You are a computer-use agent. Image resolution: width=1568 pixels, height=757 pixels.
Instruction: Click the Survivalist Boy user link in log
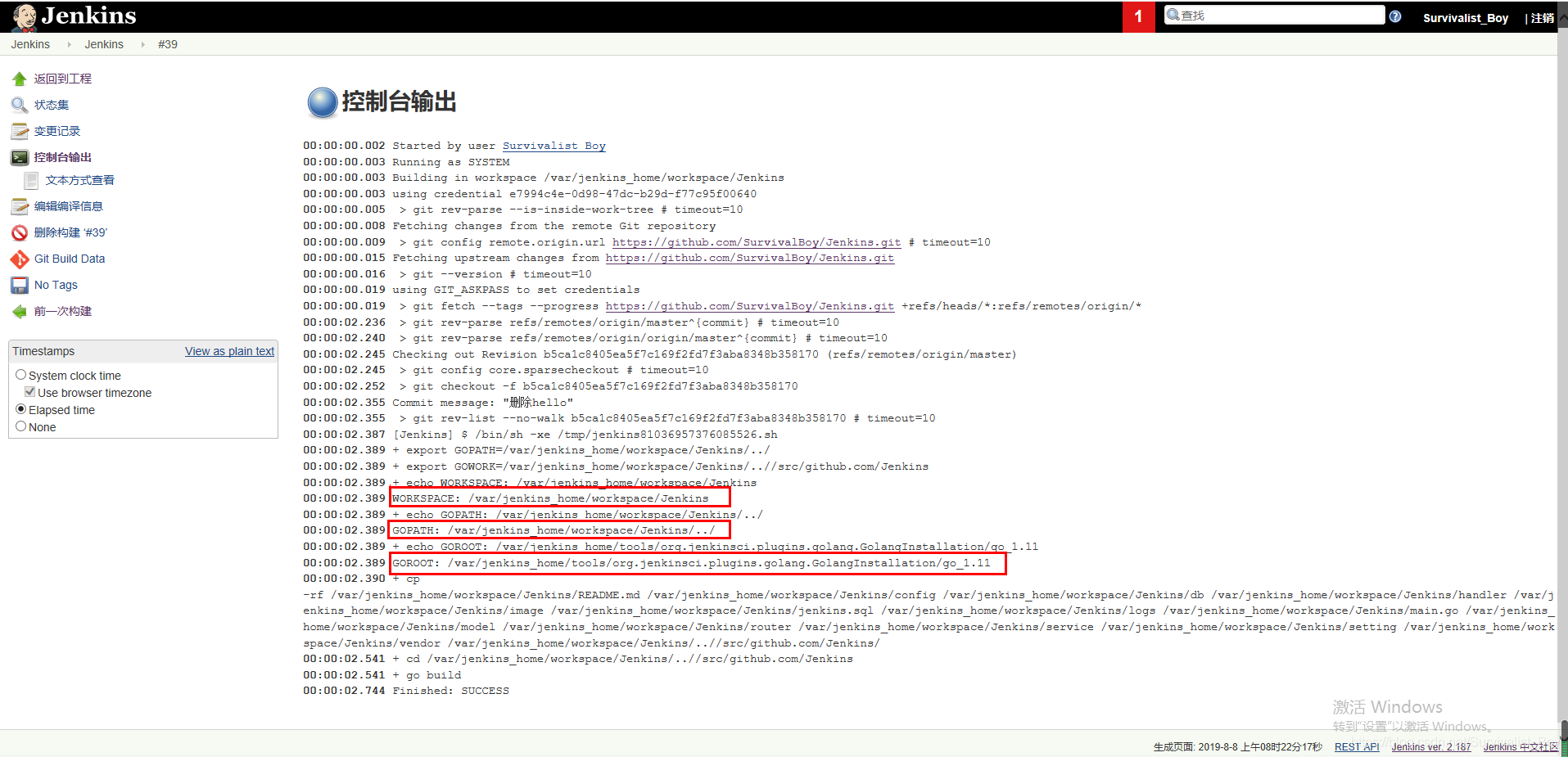pos(554,146)
